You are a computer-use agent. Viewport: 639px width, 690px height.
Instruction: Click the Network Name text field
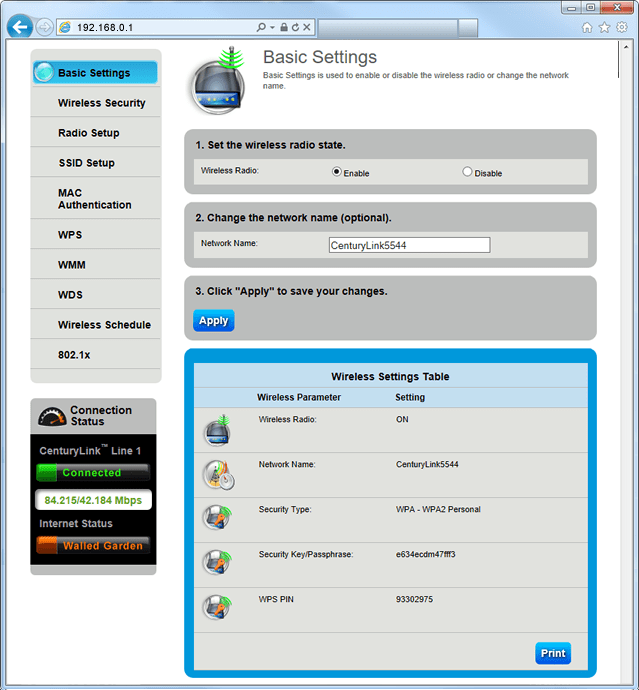click(x=409, y=245)
